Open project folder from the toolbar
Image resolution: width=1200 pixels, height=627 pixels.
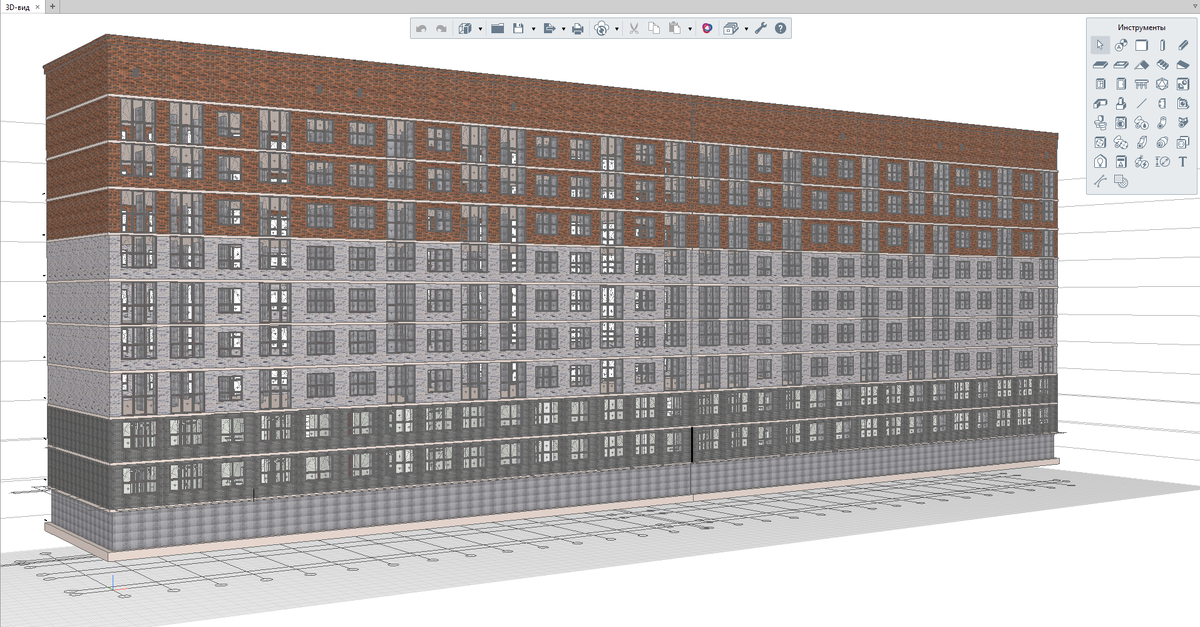[x=497, y=29]
